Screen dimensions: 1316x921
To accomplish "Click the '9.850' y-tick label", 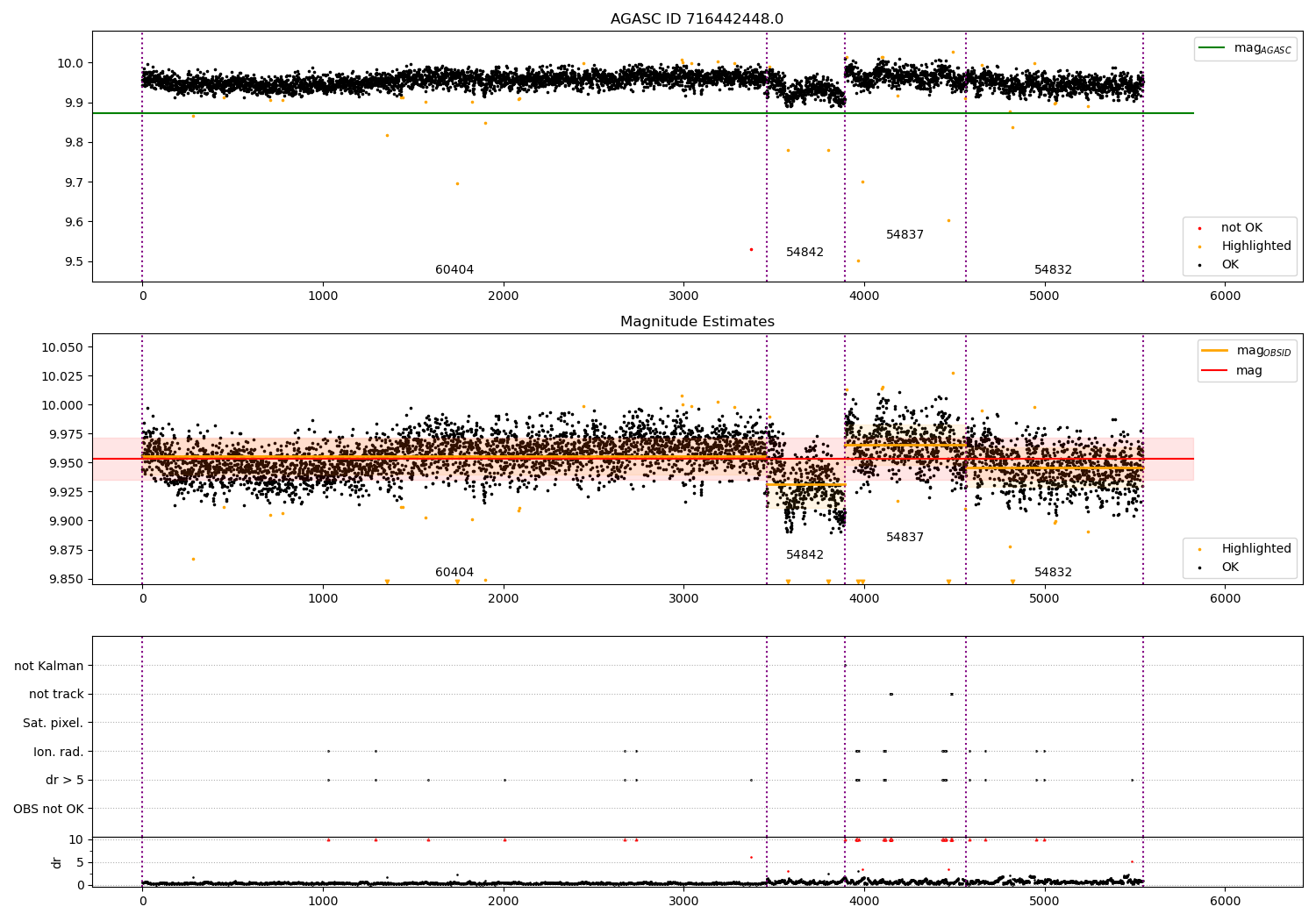I will 67,579.
